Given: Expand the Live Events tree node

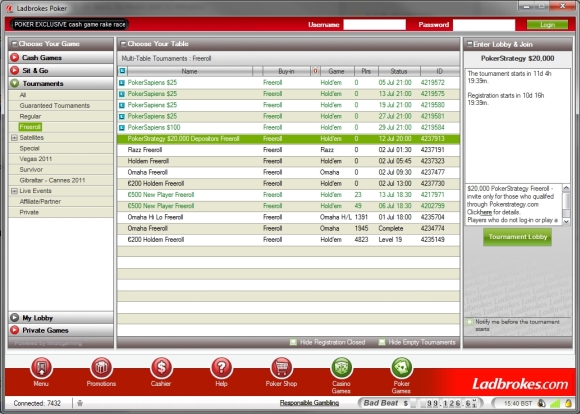Looking at the screenshot, I should coord(14,191).
